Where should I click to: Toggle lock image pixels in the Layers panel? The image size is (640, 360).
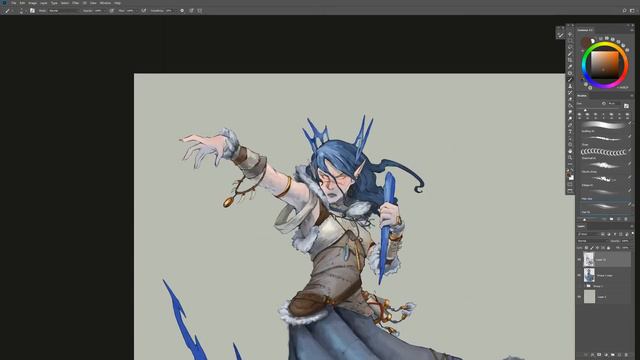(x=592, y=248)
